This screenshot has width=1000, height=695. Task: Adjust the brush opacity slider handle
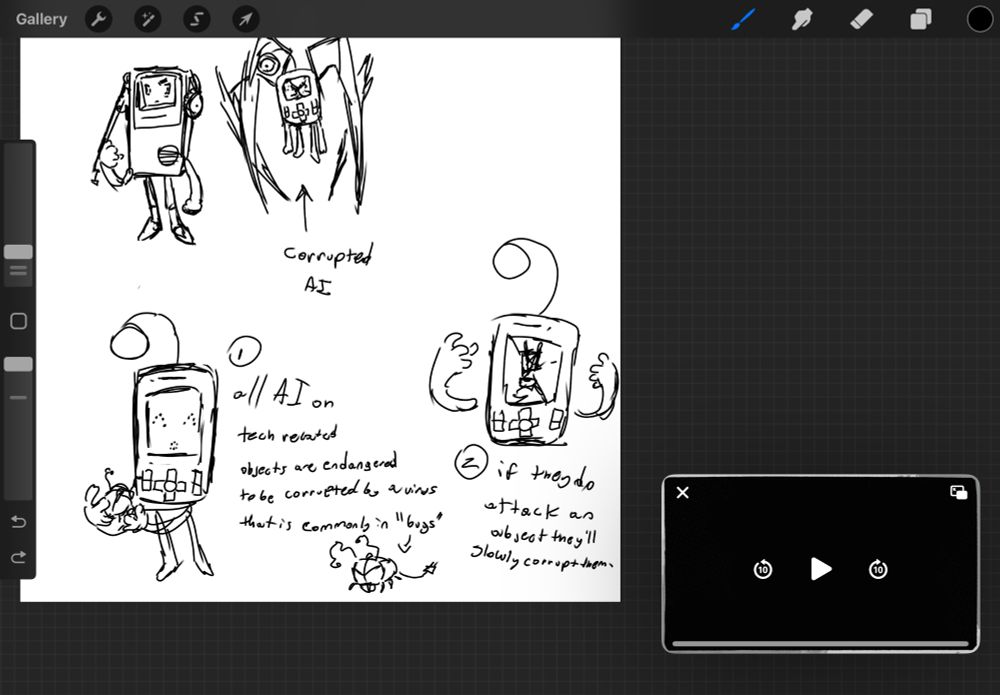pyautogui.click(x=18, y=364)
